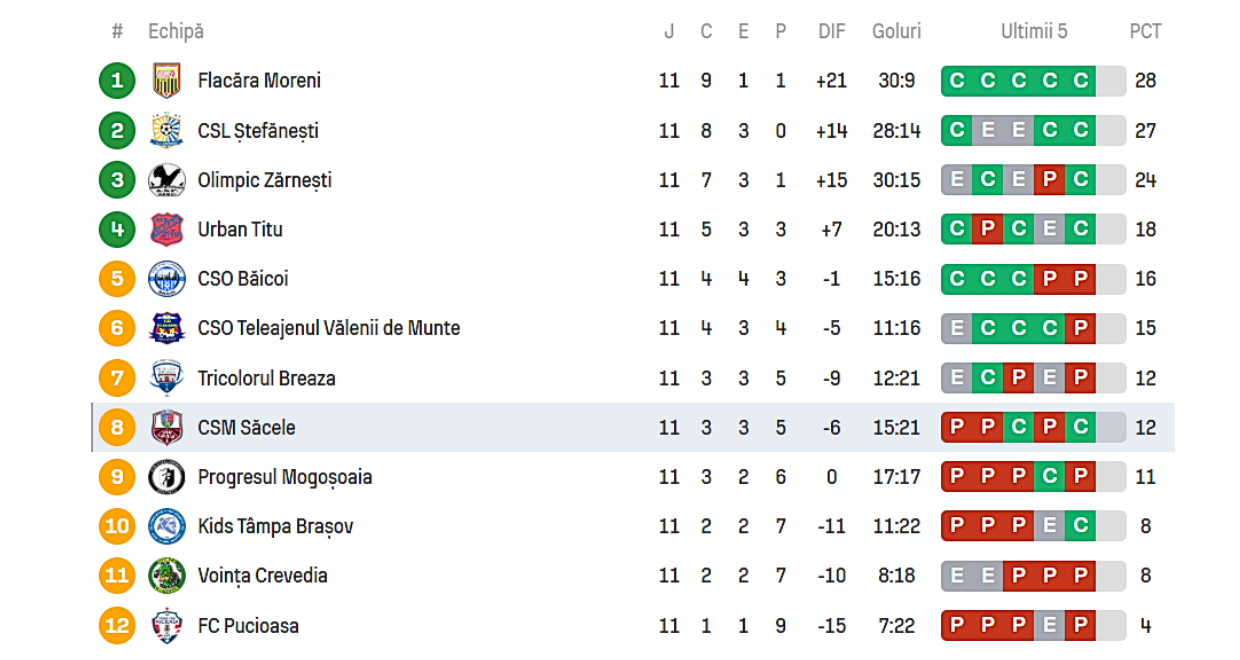The width and height of the screenshot is (1240, 660).
Task: Click the Goluri column header
Action: tap(896, 31)
